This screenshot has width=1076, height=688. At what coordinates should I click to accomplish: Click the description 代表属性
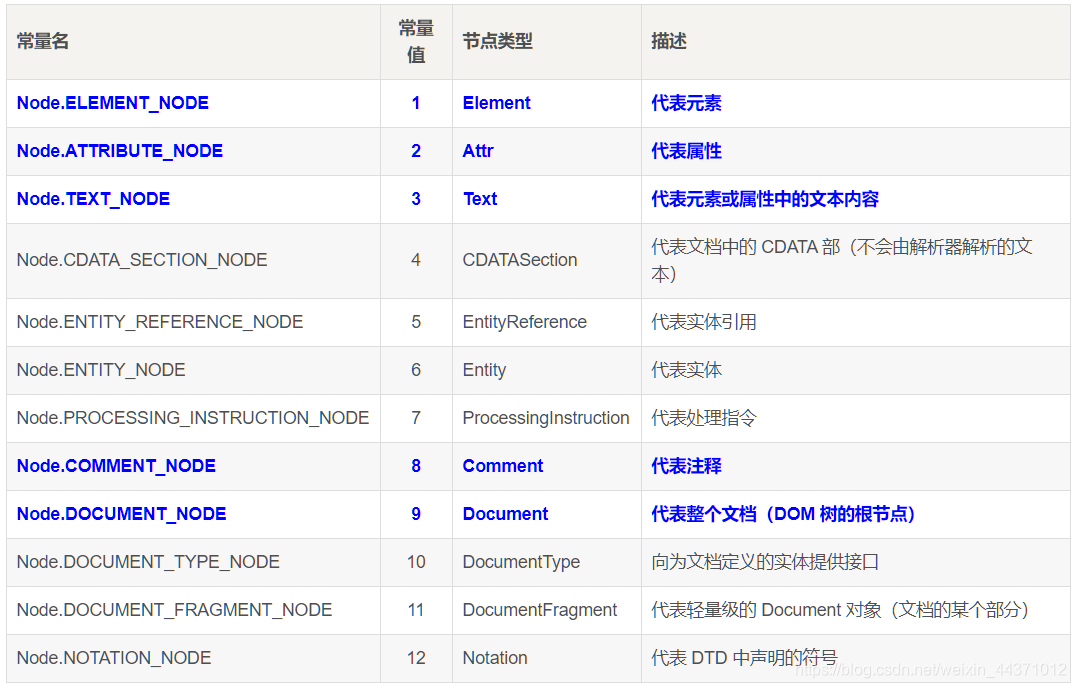pyautogui.click(x=686, y=151)
